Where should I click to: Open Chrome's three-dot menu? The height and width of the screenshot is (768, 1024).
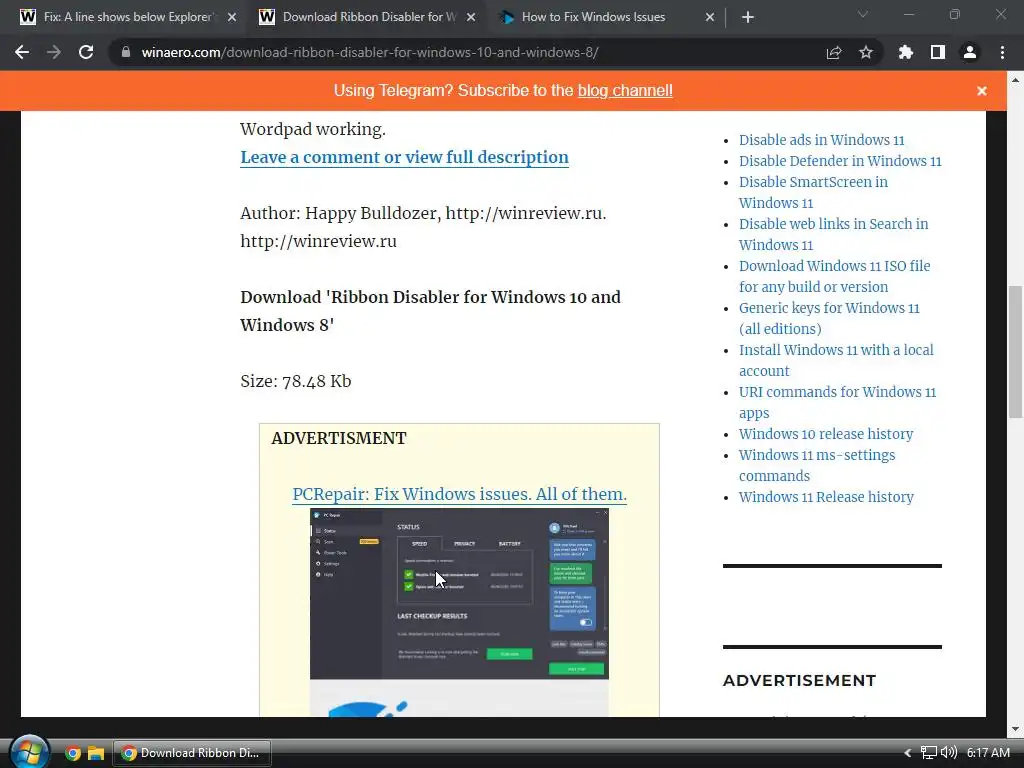click(1002, 52)
